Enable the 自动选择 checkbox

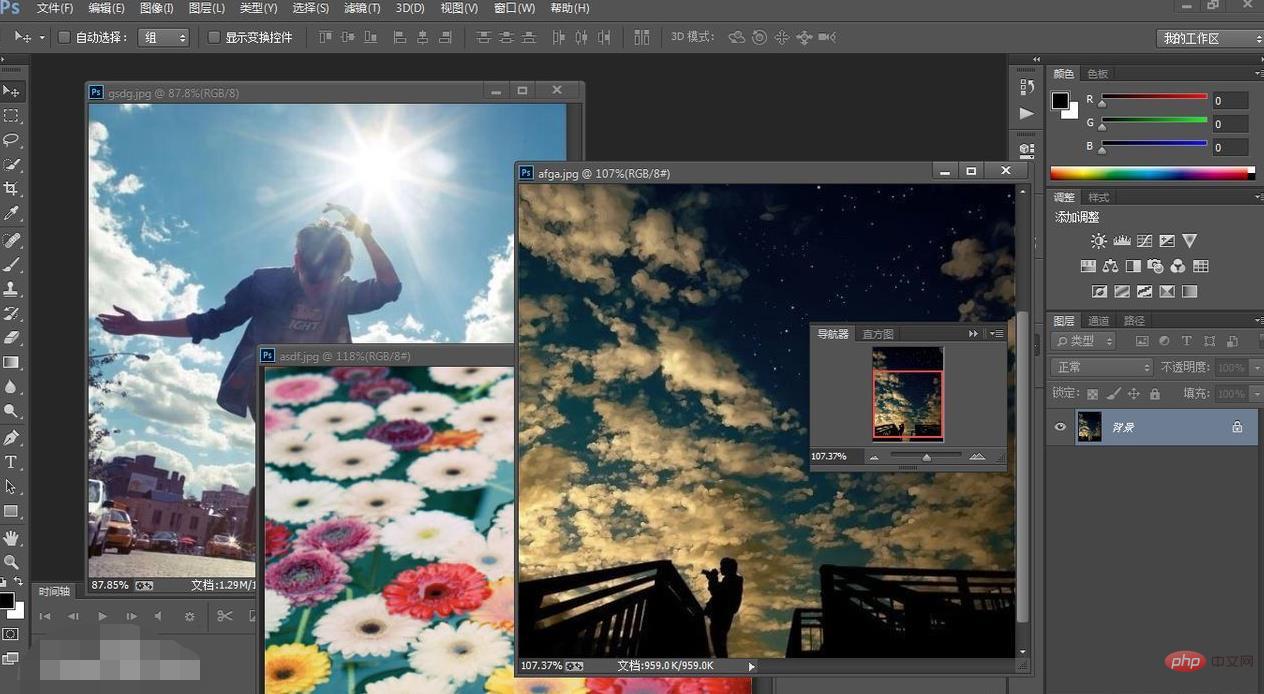click(64, 38)
